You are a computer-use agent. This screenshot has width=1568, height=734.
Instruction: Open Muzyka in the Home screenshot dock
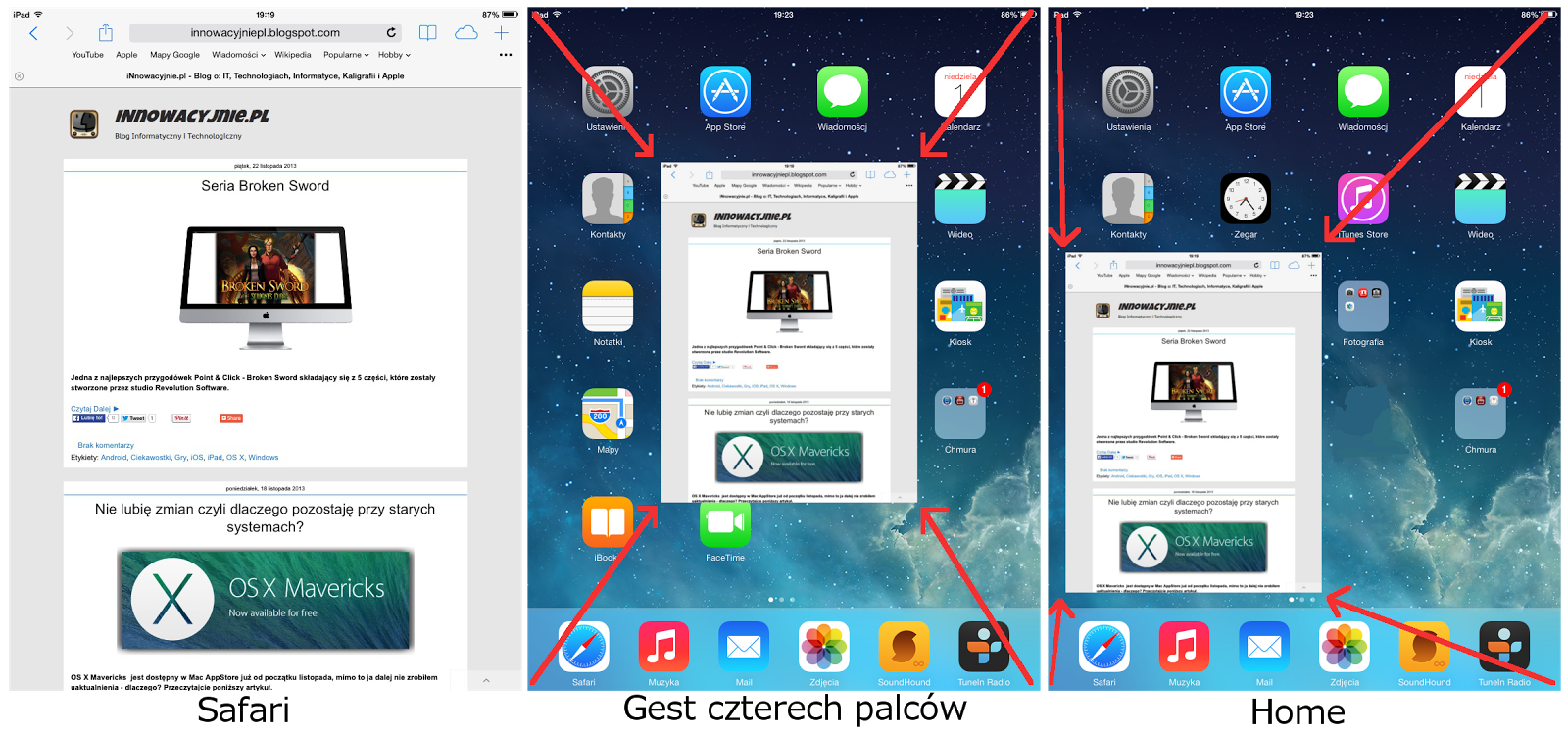tap(1184, 647)
